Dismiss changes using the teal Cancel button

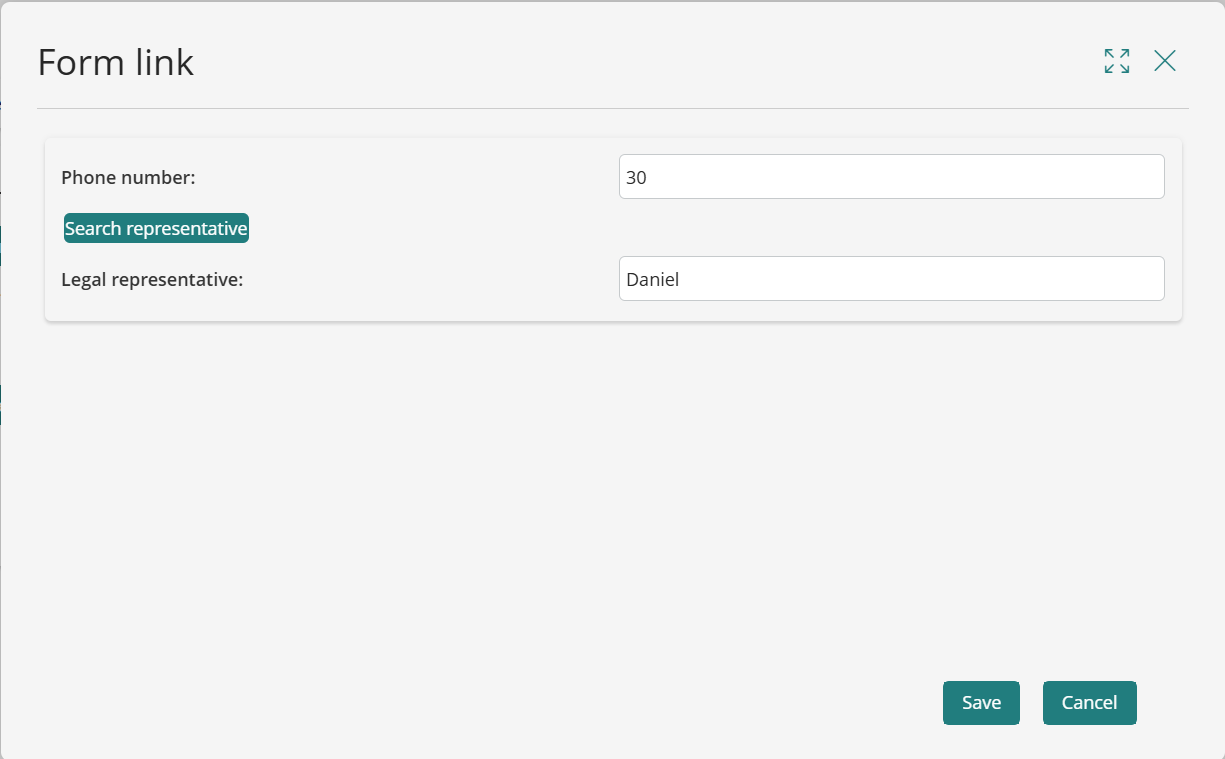click(1089, 703)
